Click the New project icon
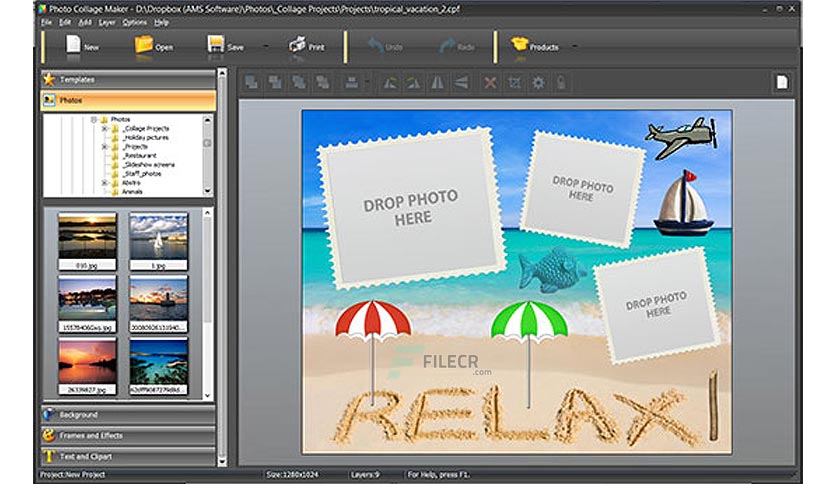Screen dimensions: 836x484 tap(73, 45)
